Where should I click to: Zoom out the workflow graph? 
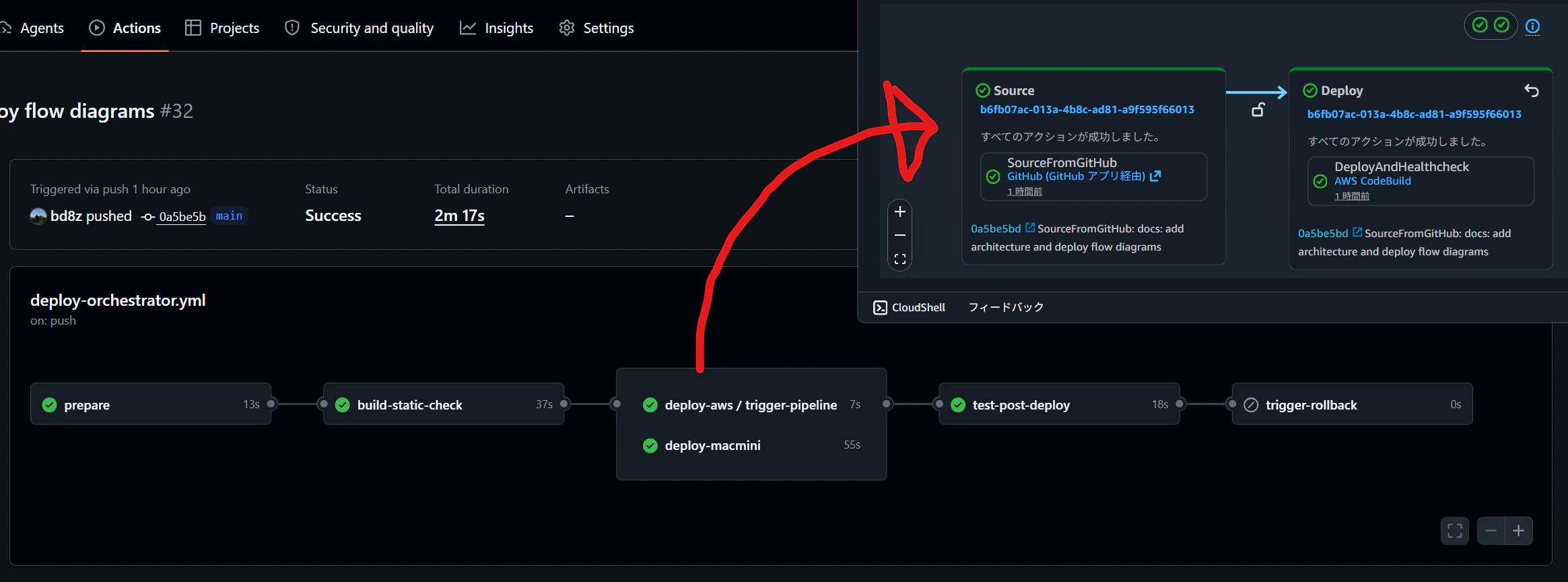1491,531
